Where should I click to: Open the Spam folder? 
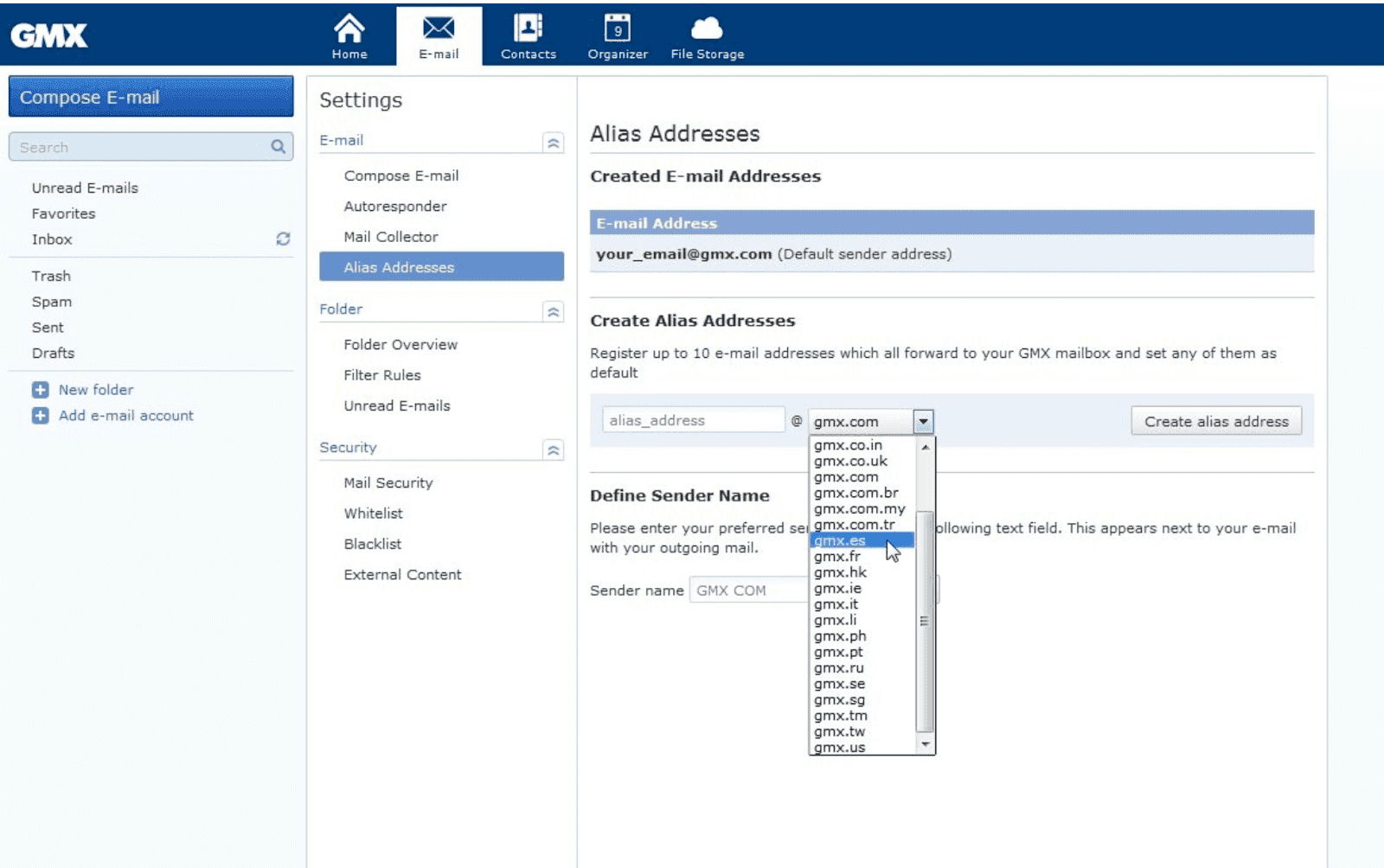pos(52,302)
